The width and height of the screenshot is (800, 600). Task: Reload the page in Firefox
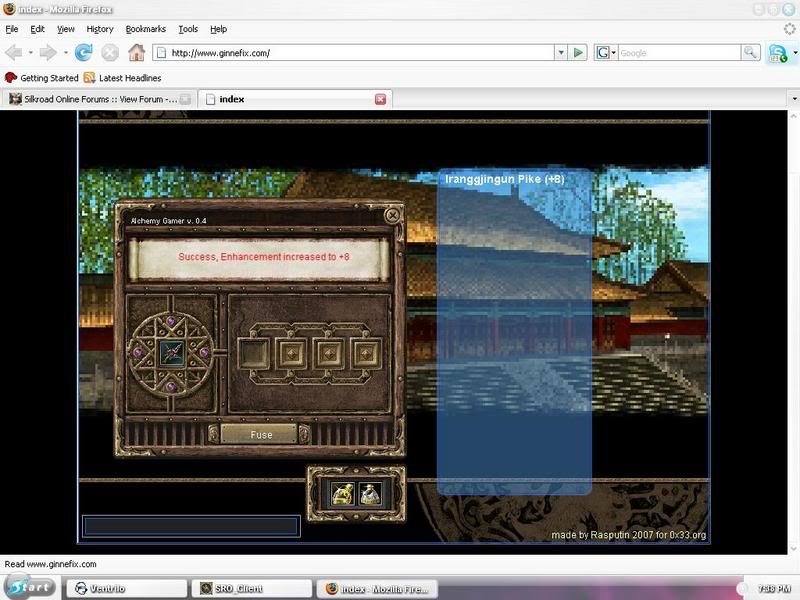(x=84, y=52)
